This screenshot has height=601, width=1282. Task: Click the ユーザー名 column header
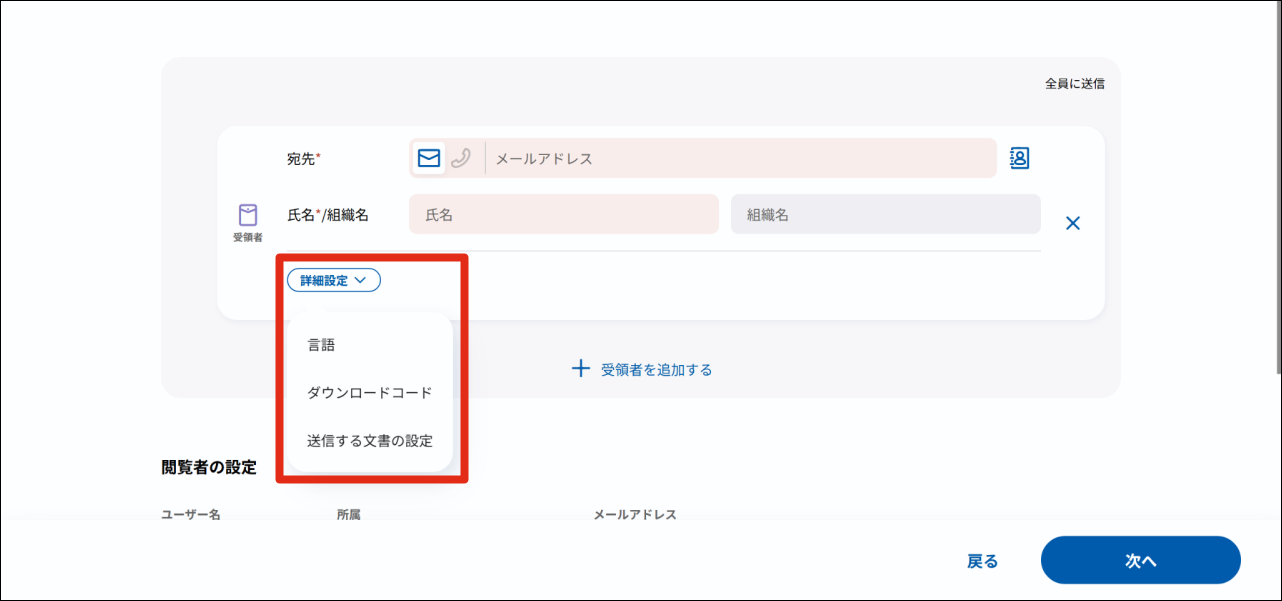pos(191,514)
